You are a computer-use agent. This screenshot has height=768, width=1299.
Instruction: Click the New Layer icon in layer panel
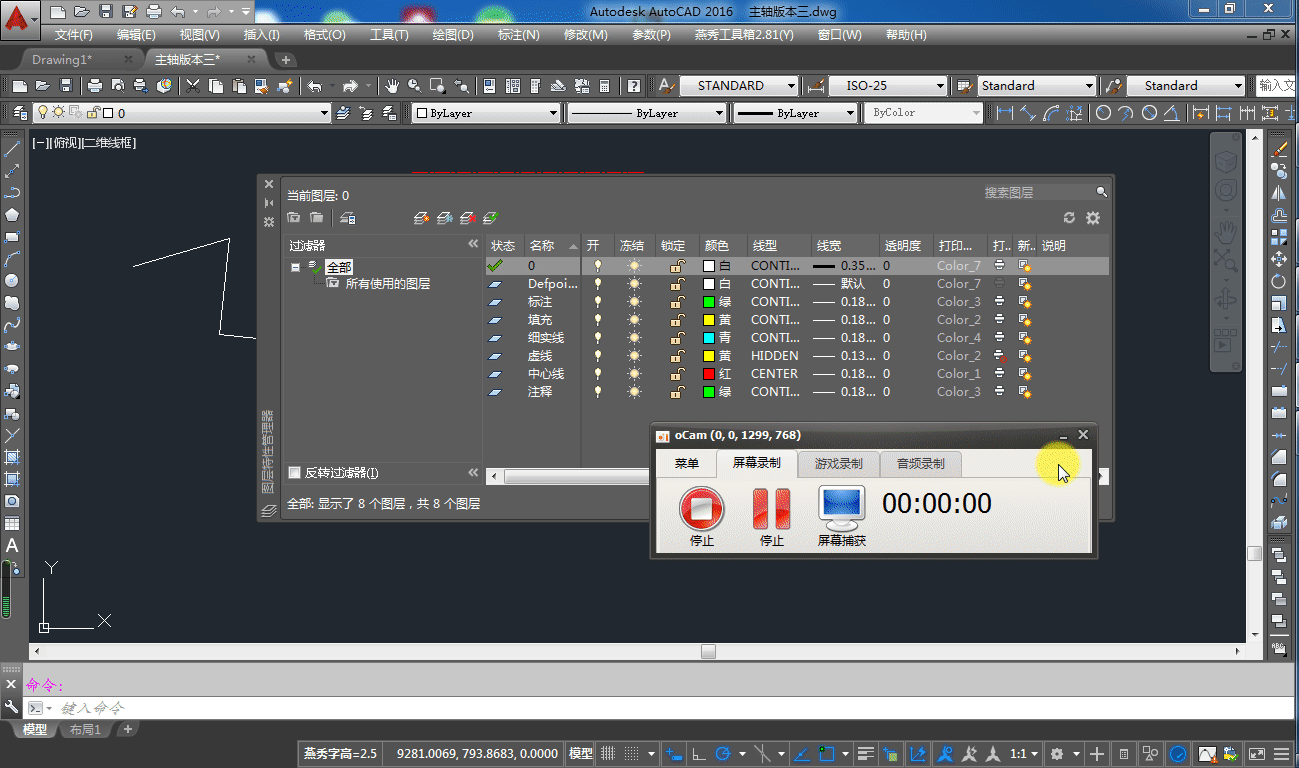(x=421, y=218)
